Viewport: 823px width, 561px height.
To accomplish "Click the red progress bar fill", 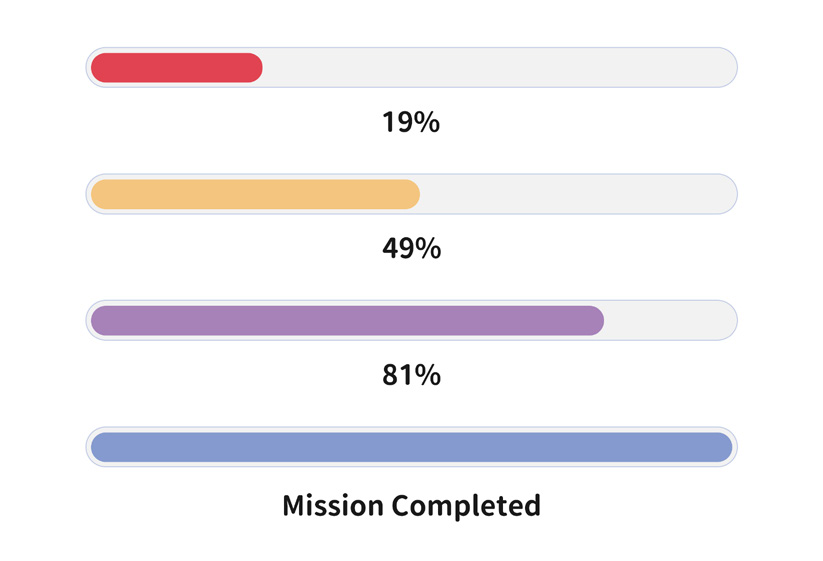I will [x=176, y=68].
